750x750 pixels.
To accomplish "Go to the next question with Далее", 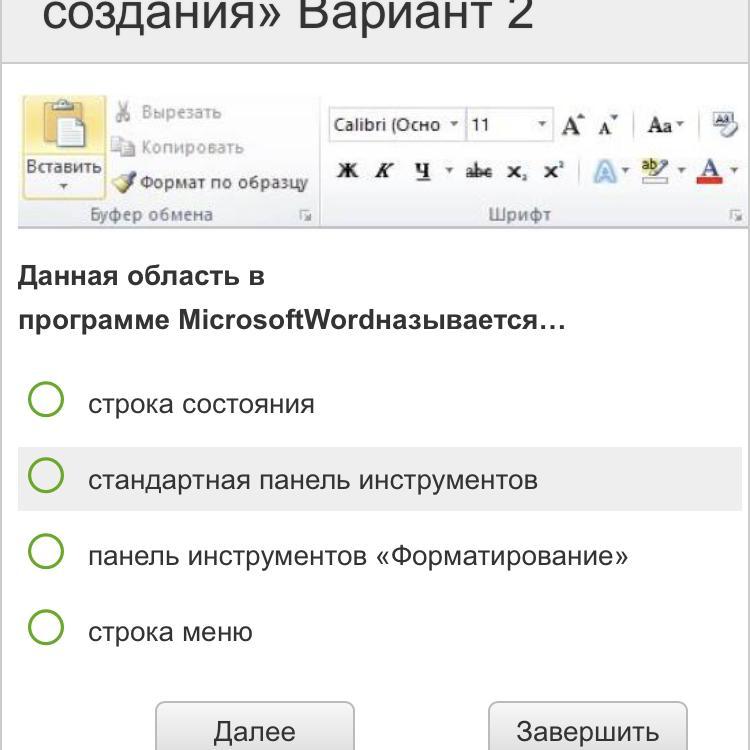I will click(254, 727).
